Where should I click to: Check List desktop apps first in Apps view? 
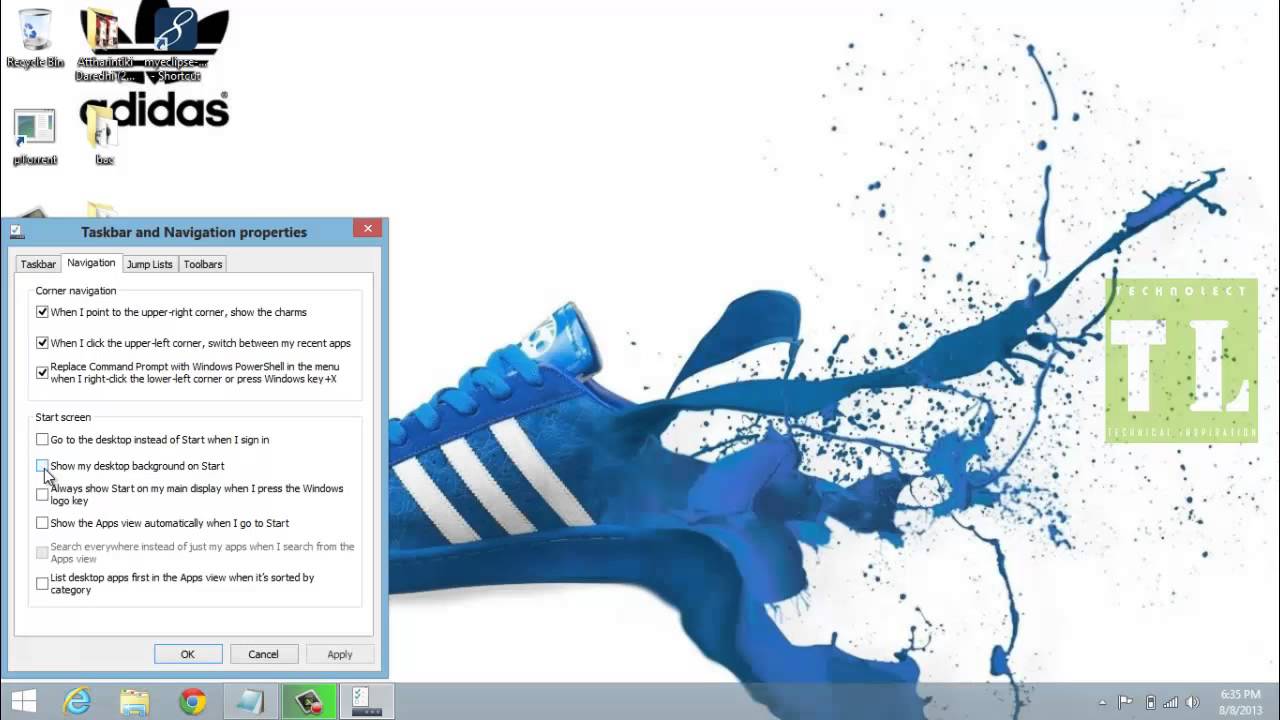tap(42, 584)
